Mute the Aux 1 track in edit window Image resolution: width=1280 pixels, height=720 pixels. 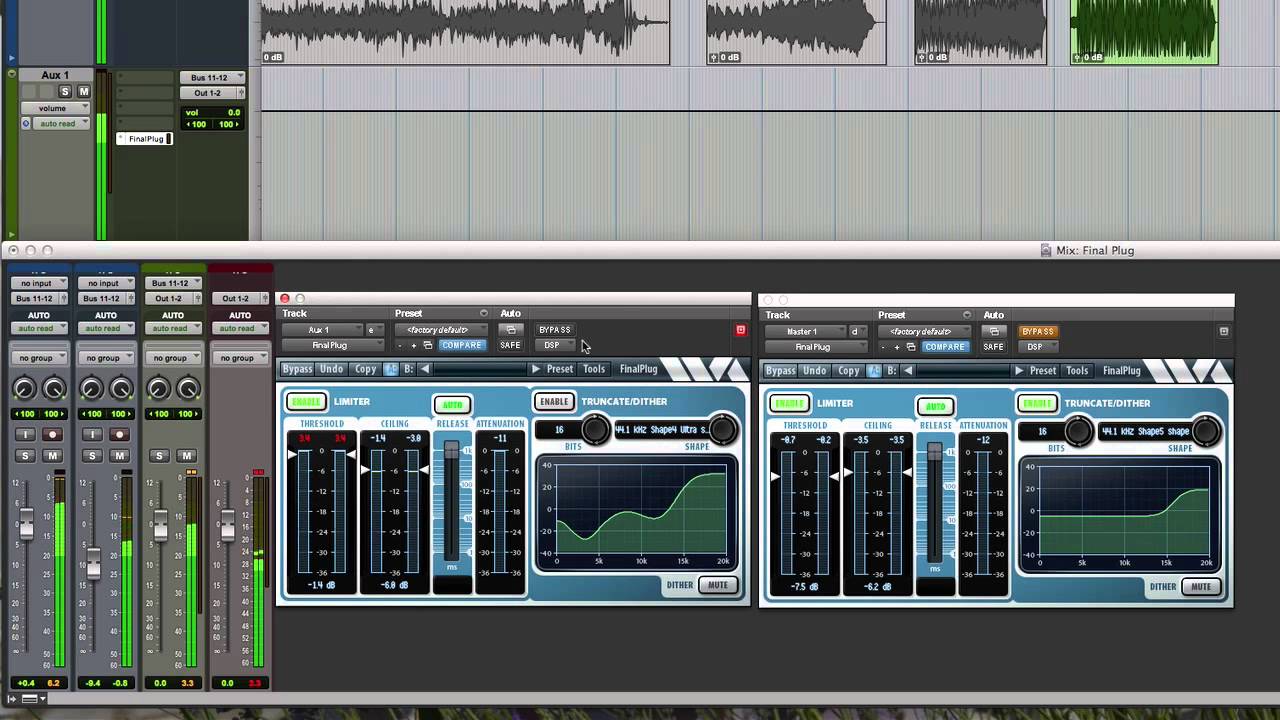[x=83, y=92]
